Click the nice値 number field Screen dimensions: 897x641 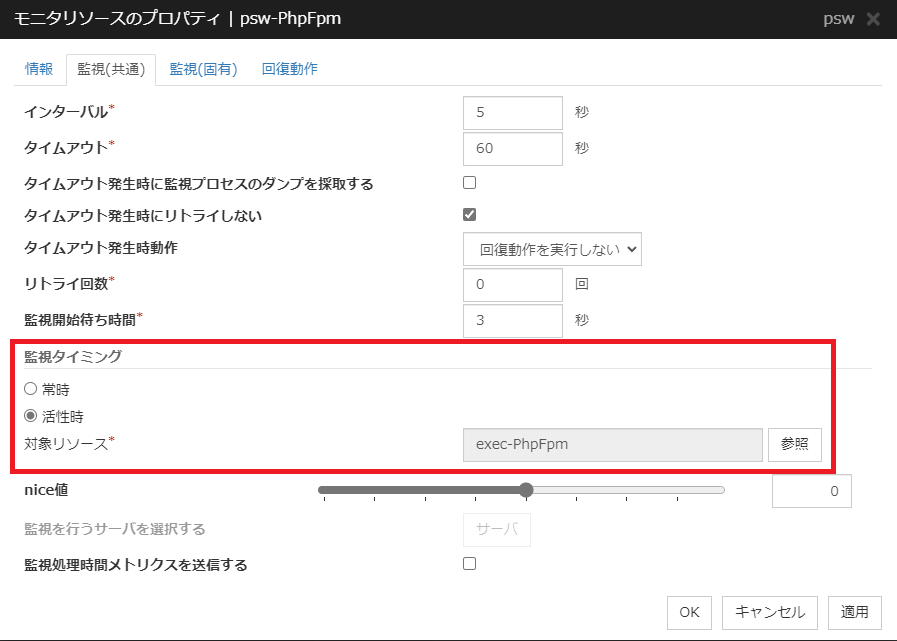coord(811,491)
